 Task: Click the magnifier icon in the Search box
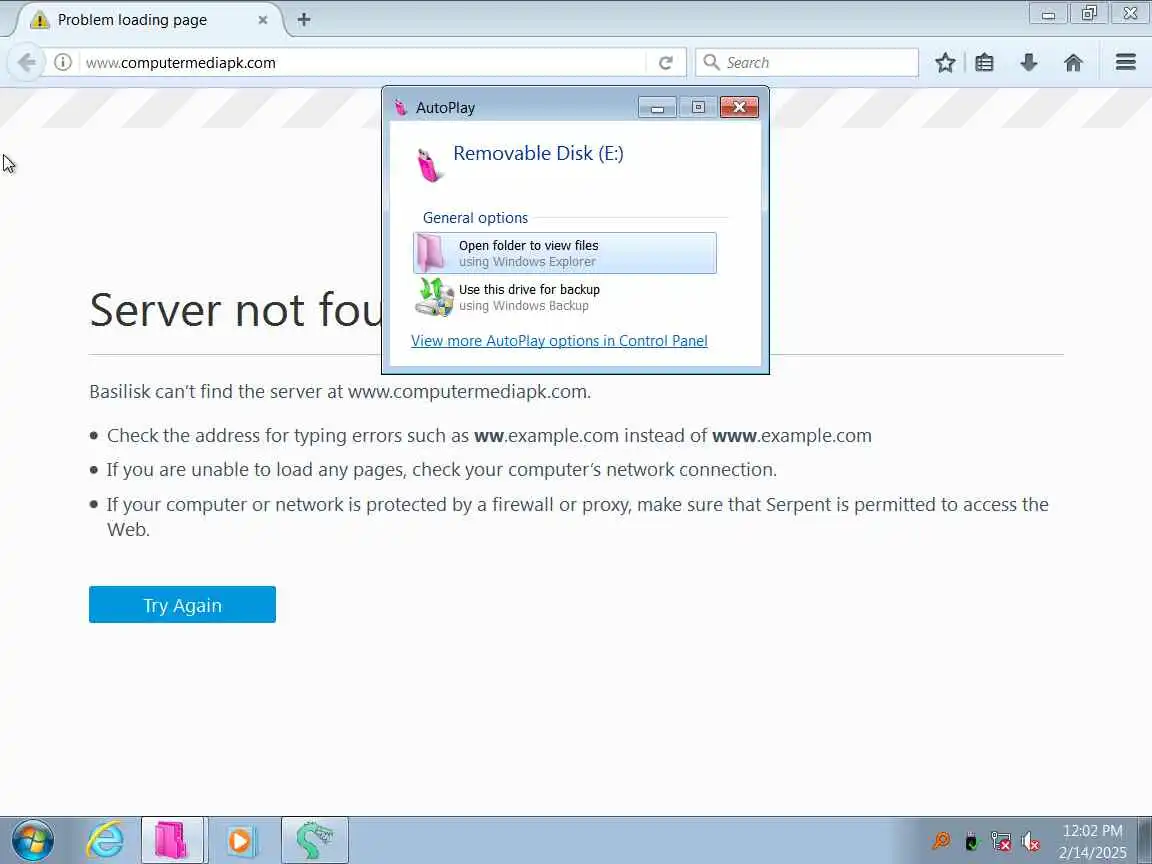tap(711, 62)
